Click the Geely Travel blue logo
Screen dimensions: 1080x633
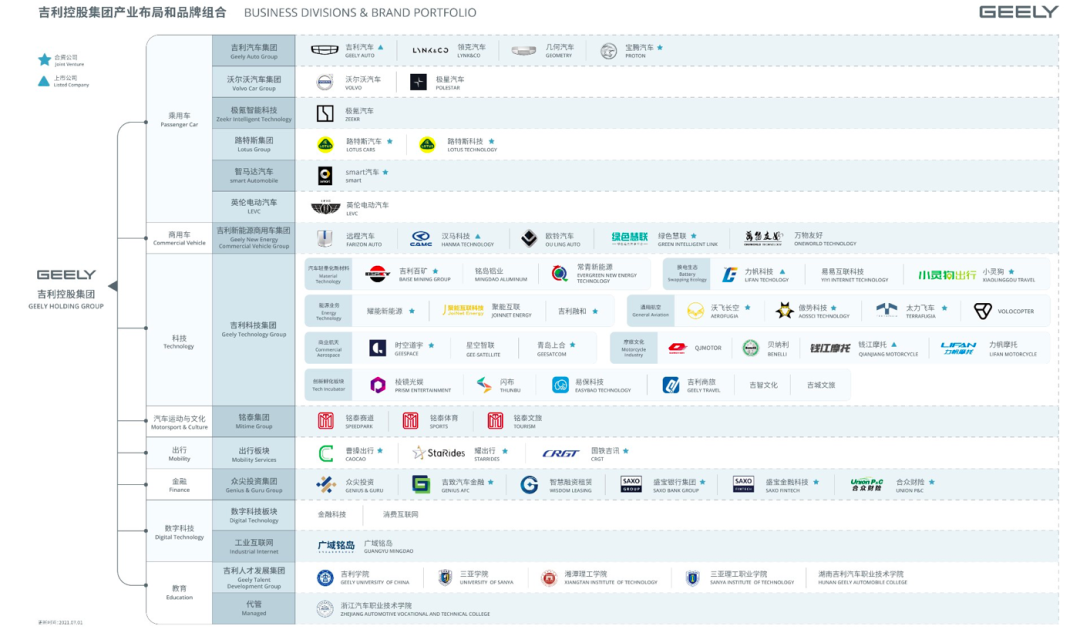point(671,385)
